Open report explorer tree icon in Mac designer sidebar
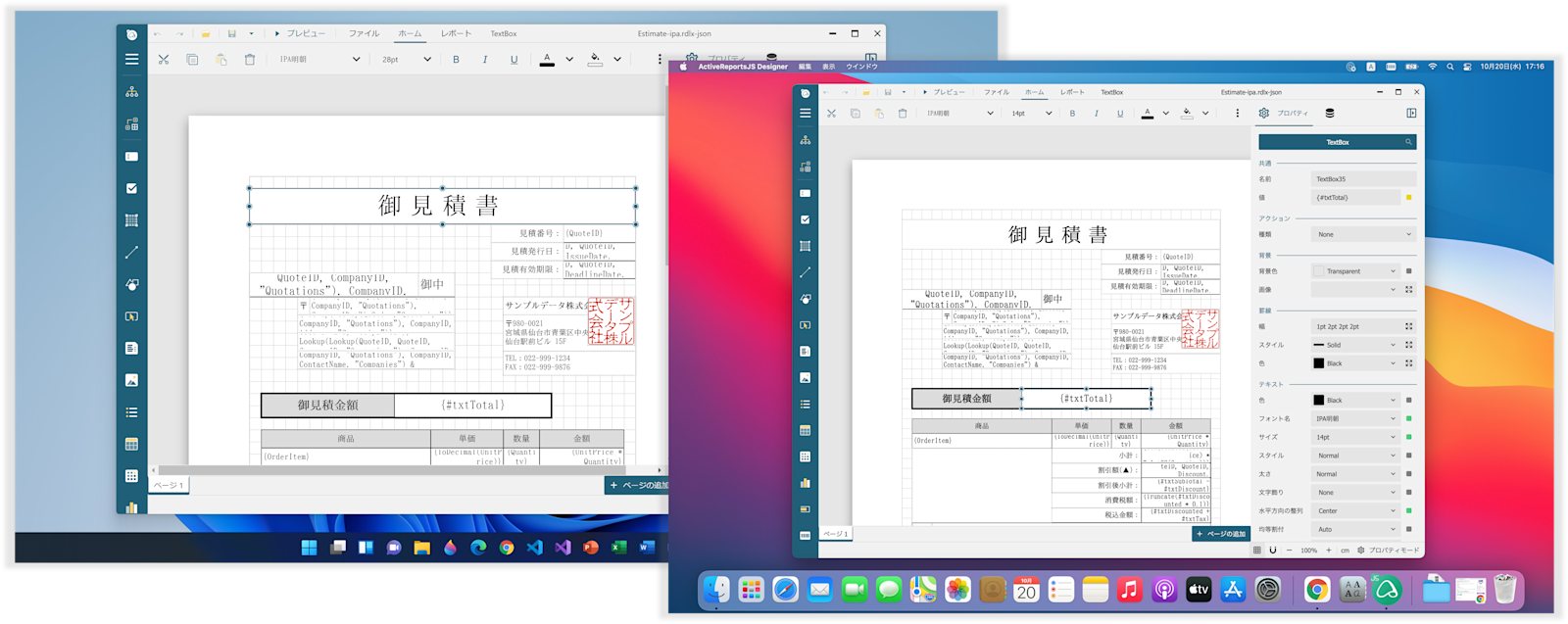Viewport: 1568px width, 624px height. tap(806, 140)
